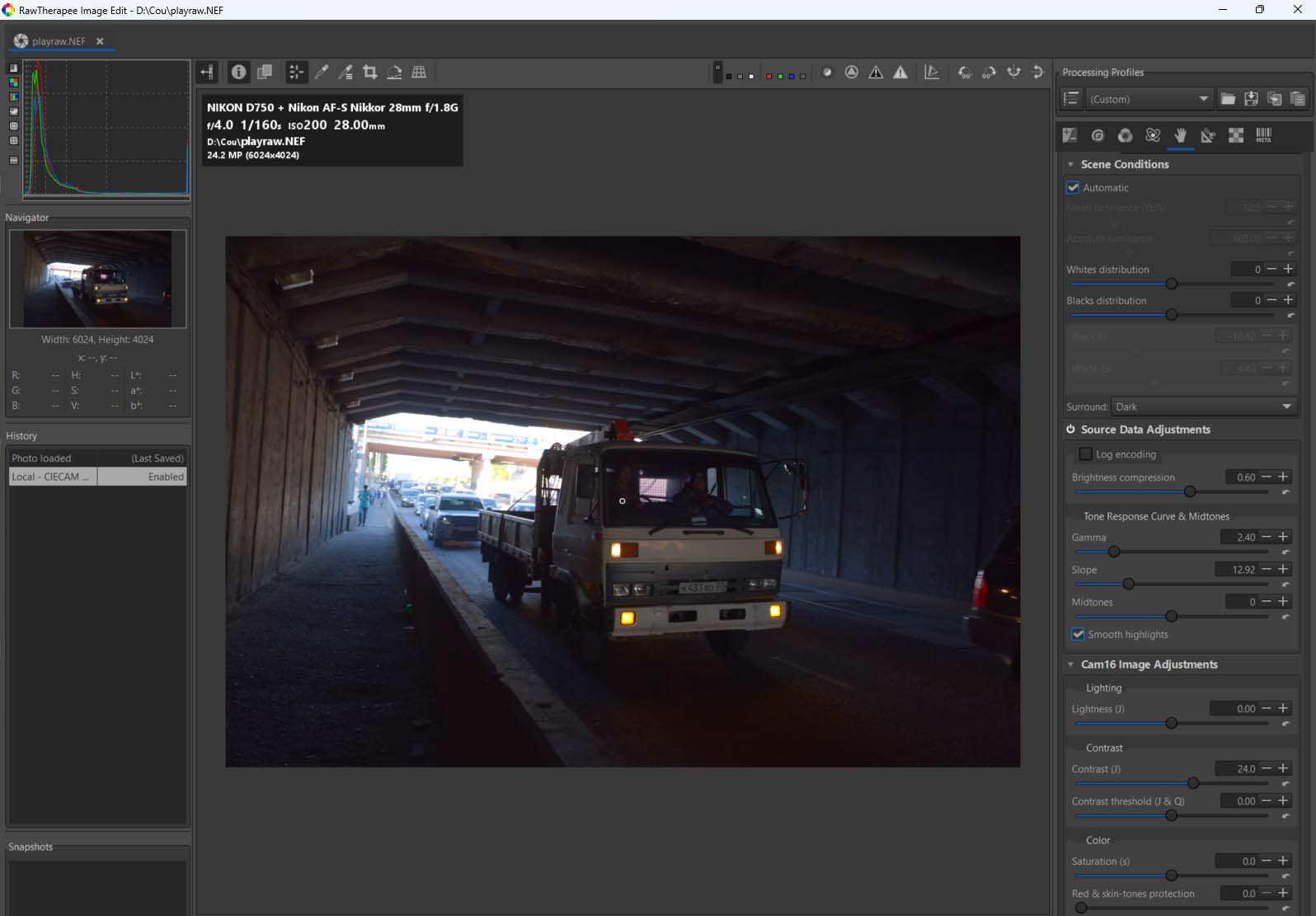Open the Exposure tab in tool panel
The image size is (1316, 916).
point(1070,135)
